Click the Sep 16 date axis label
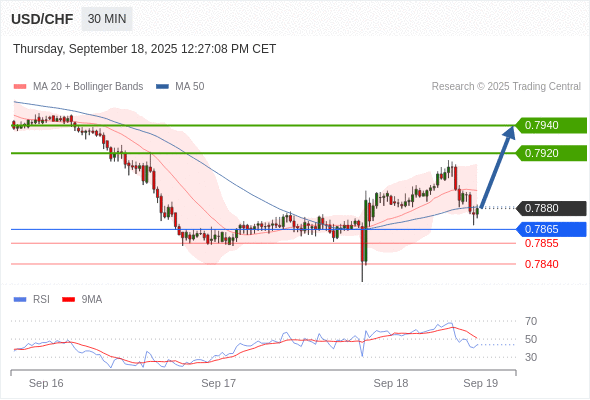 (x=46, y=383)
